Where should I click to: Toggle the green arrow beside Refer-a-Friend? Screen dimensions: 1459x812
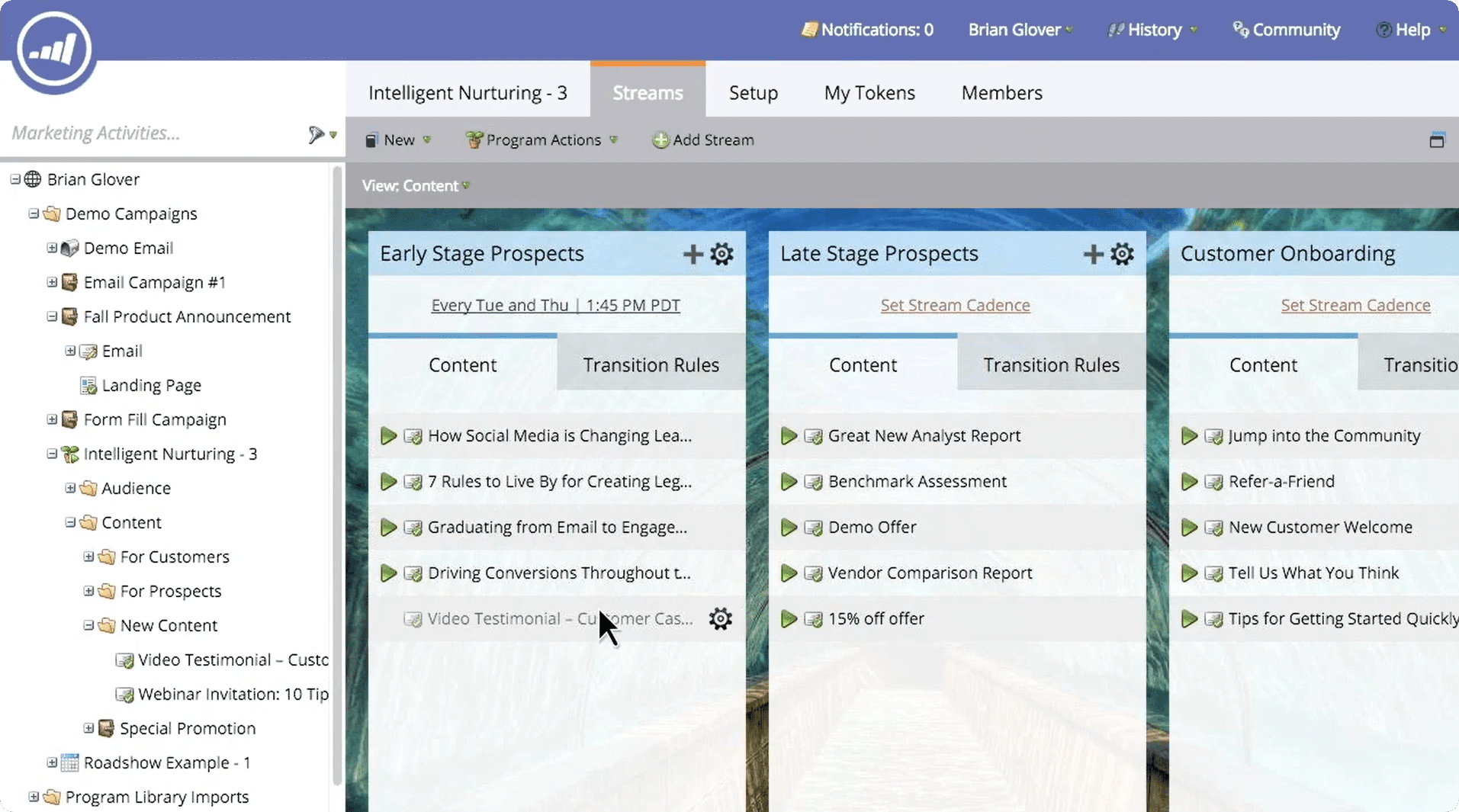tap(1188, 482)
